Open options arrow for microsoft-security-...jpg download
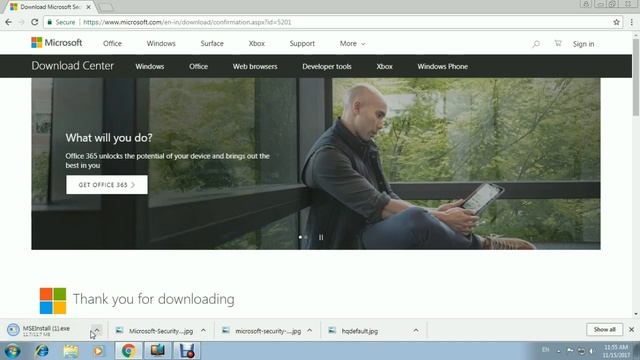Screen dimensions: 640x360 310,331
